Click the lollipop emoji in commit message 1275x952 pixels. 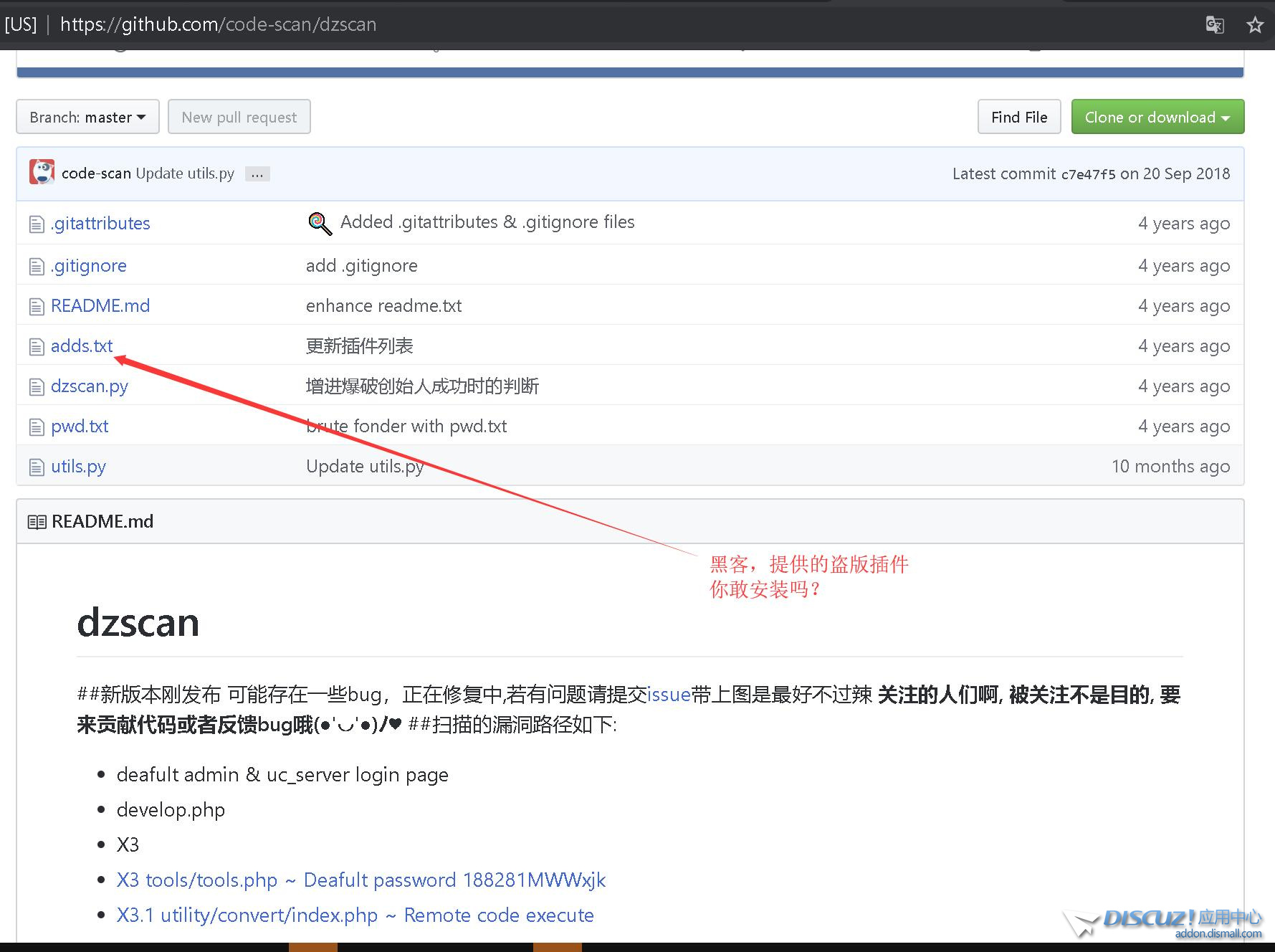coord(320,224)
